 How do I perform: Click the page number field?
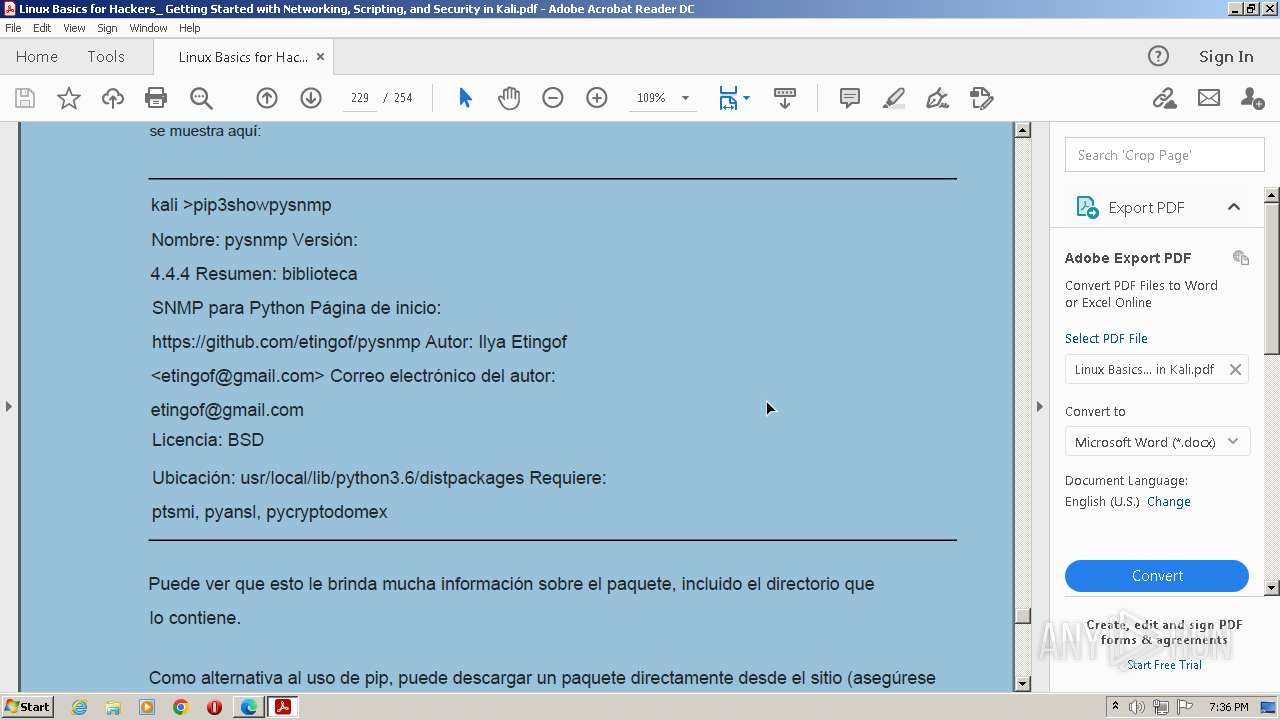point(360,98)
